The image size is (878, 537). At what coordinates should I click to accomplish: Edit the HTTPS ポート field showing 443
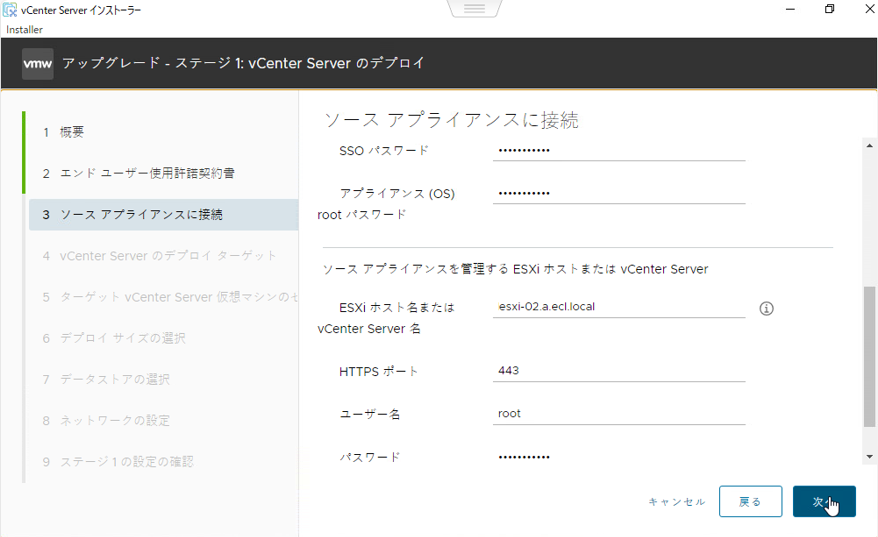point(619,371)
